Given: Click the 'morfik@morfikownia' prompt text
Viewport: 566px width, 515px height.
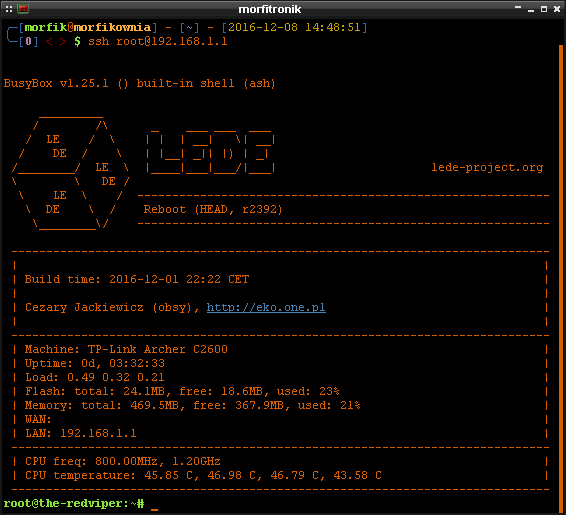Looking at the screenshot, I should pyautogui.click(x=88, y=27).
